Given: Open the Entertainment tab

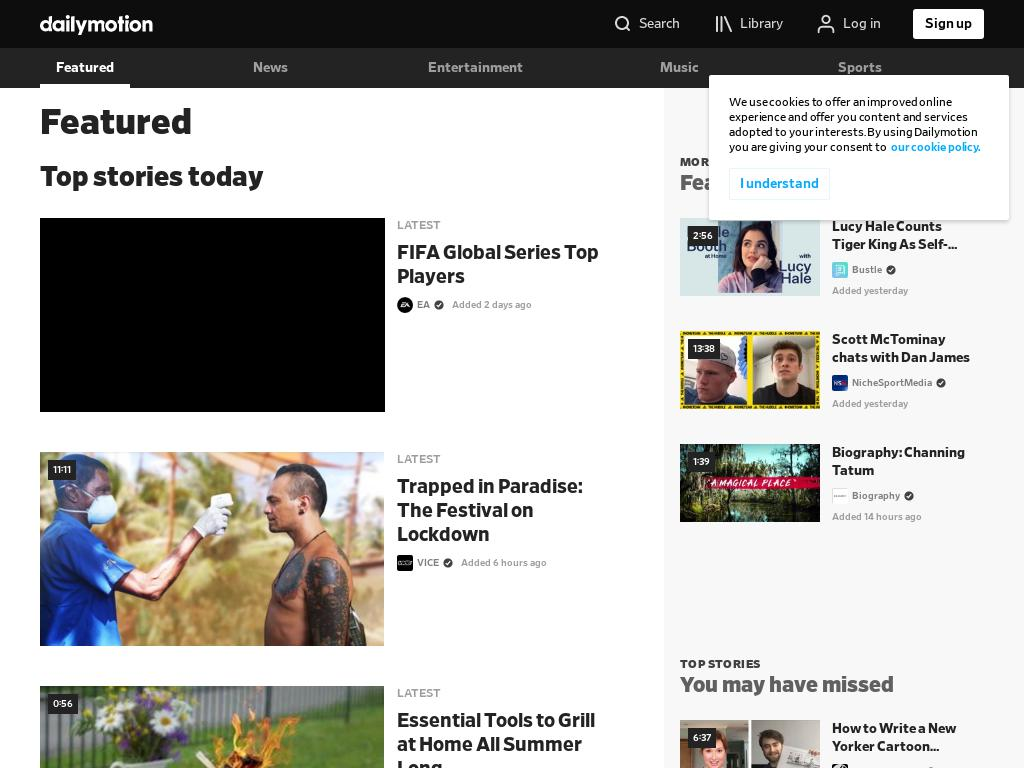Looking at the screenshot, I should pyautogui.click(x=475, y=68).
